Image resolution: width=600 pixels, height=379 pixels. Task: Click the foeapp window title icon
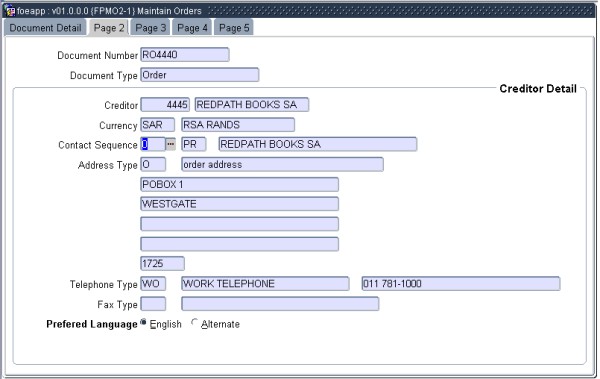[x=10, y=11]
